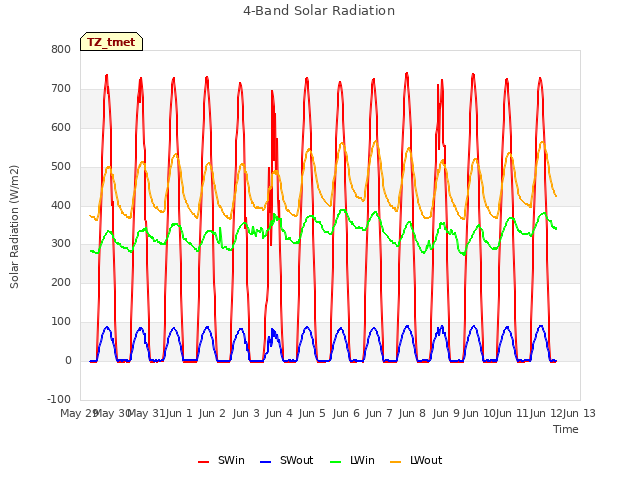The image size is (640, 480).
Task: Click the 'Jun 13' x-axis date label
Action: click(x=579, y=413)
